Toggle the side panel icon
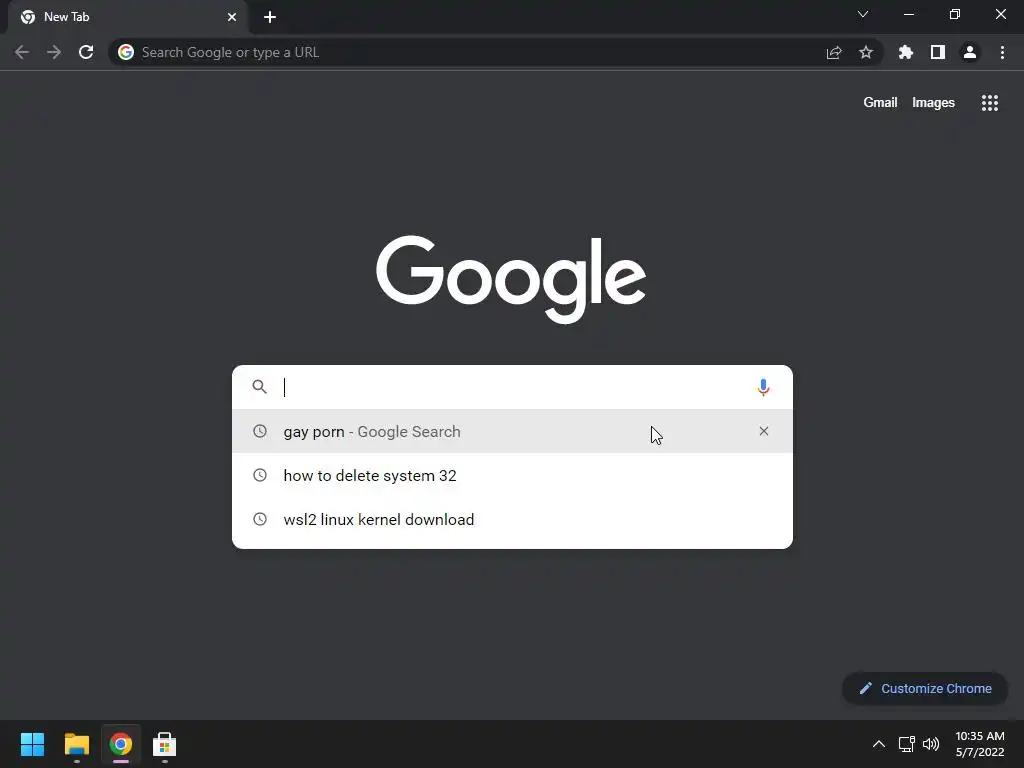1024x768 pixels. 938,52
